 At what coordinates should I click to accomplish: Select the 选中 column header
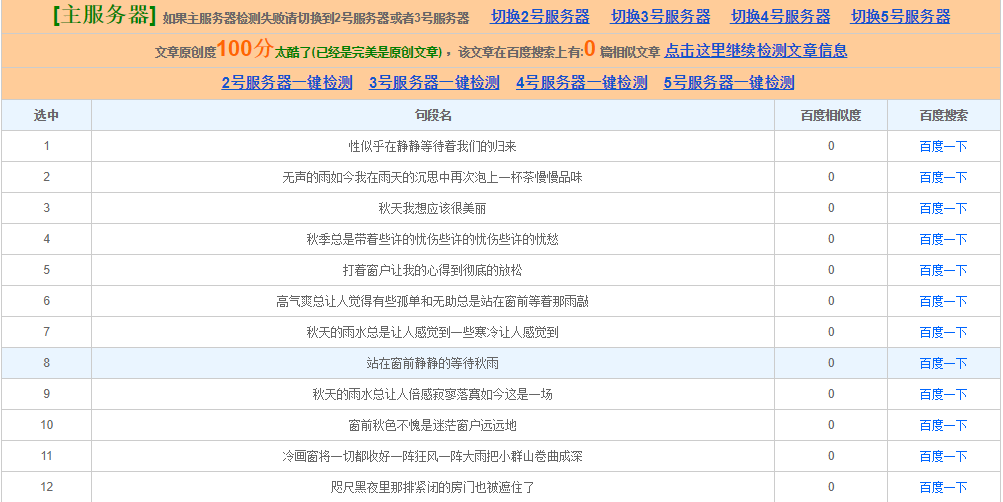click(46, 116)
